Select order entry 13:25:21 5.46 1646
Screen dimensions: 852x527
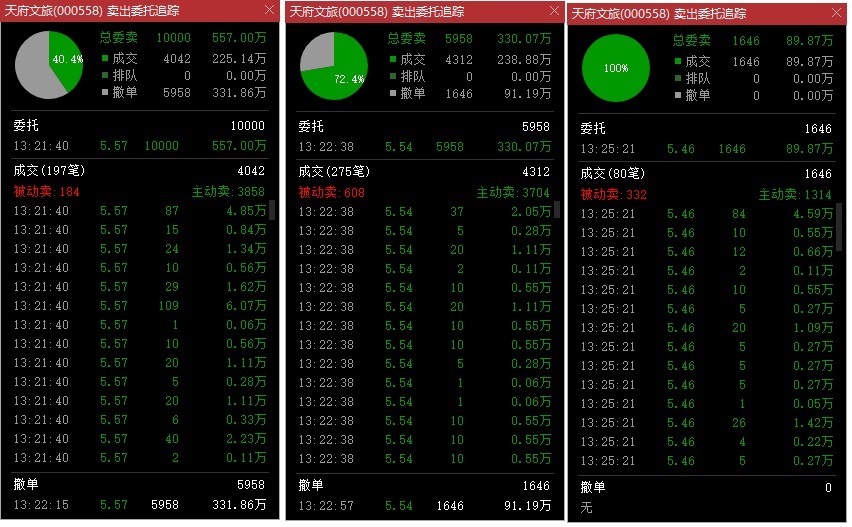pyautogui.click(x=706, y=149)
